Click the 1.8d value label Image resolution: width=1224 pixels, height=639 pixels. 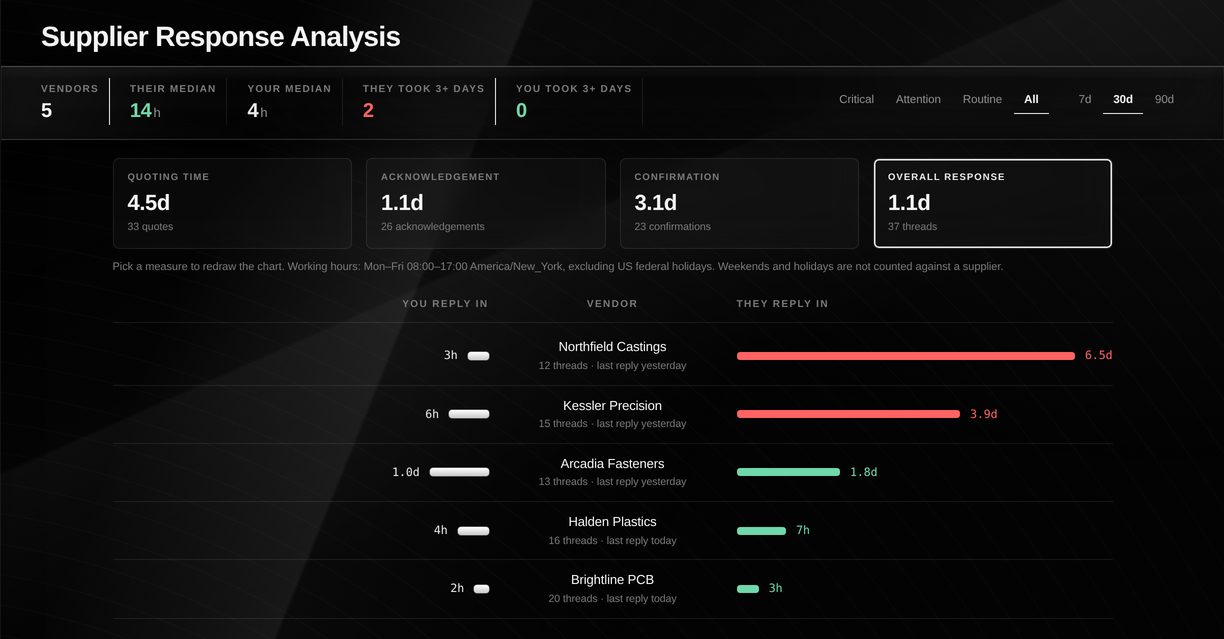[863, 472]
